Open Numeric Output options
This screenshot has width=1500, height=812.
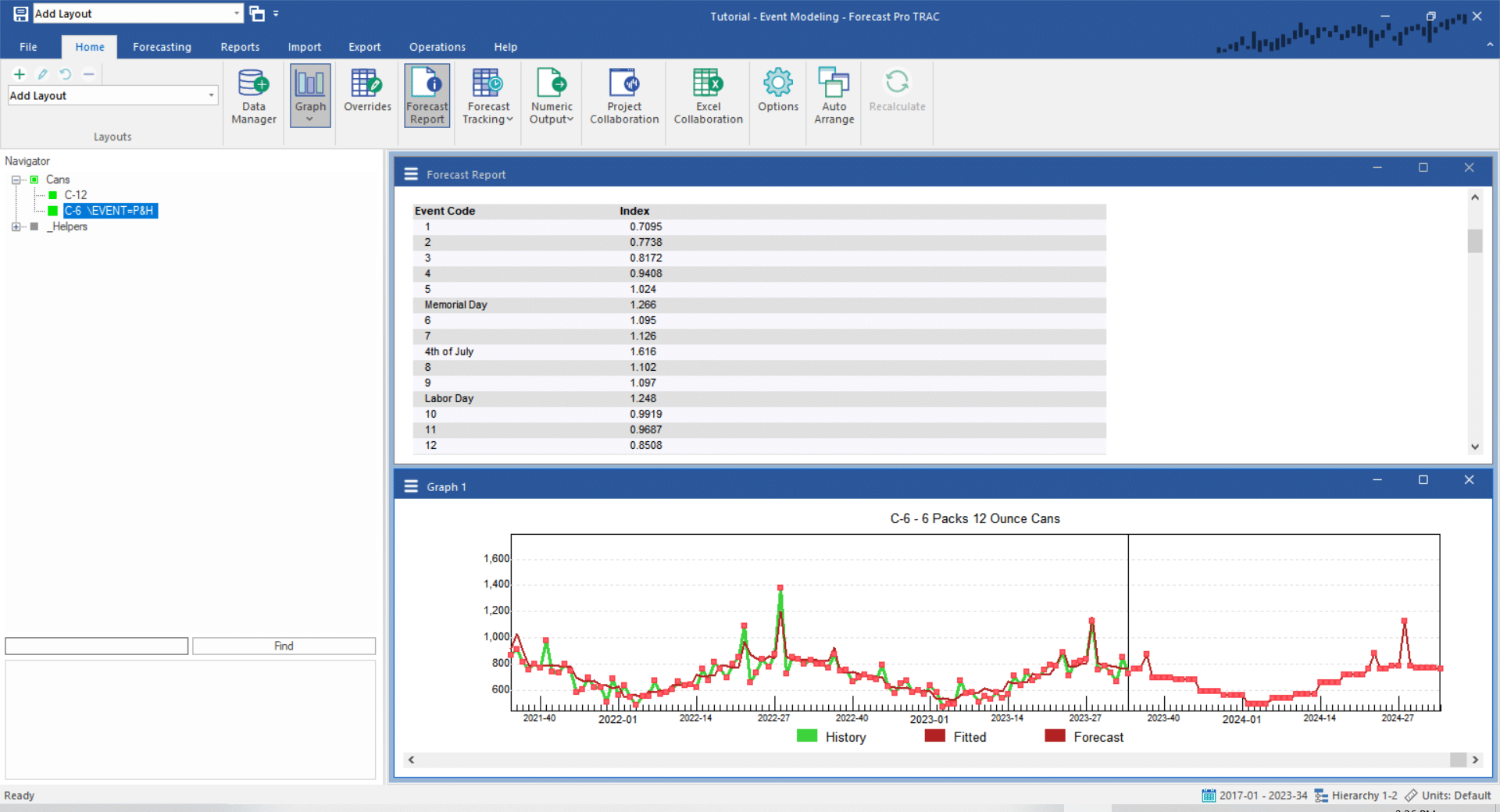pos(552,96)
